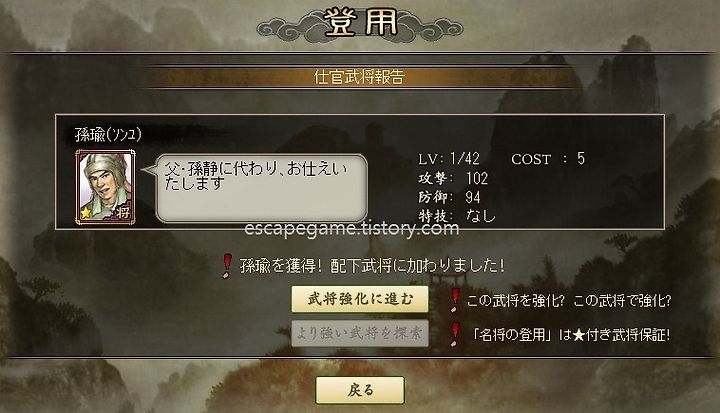Viewport: 720px width, 413px height.
Task: Click red exclamation mark beside 孫瑜を獲得
Action: tap(226, 266)
